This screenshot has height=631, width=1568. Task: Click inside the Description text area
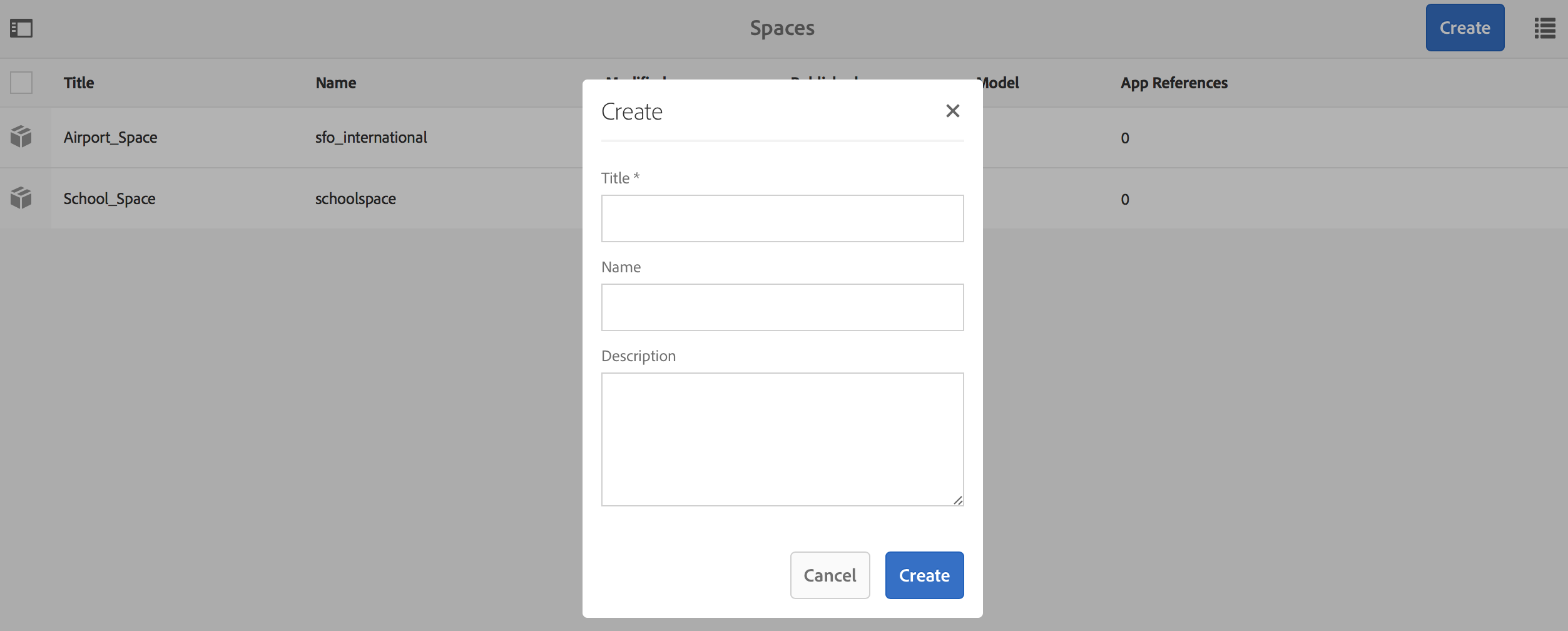[782, 439]
